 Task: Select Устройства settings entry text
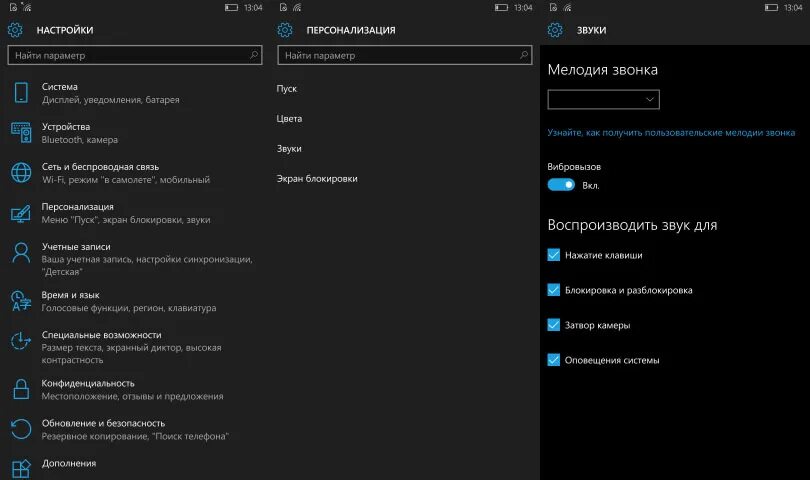[x=66, y=127]
